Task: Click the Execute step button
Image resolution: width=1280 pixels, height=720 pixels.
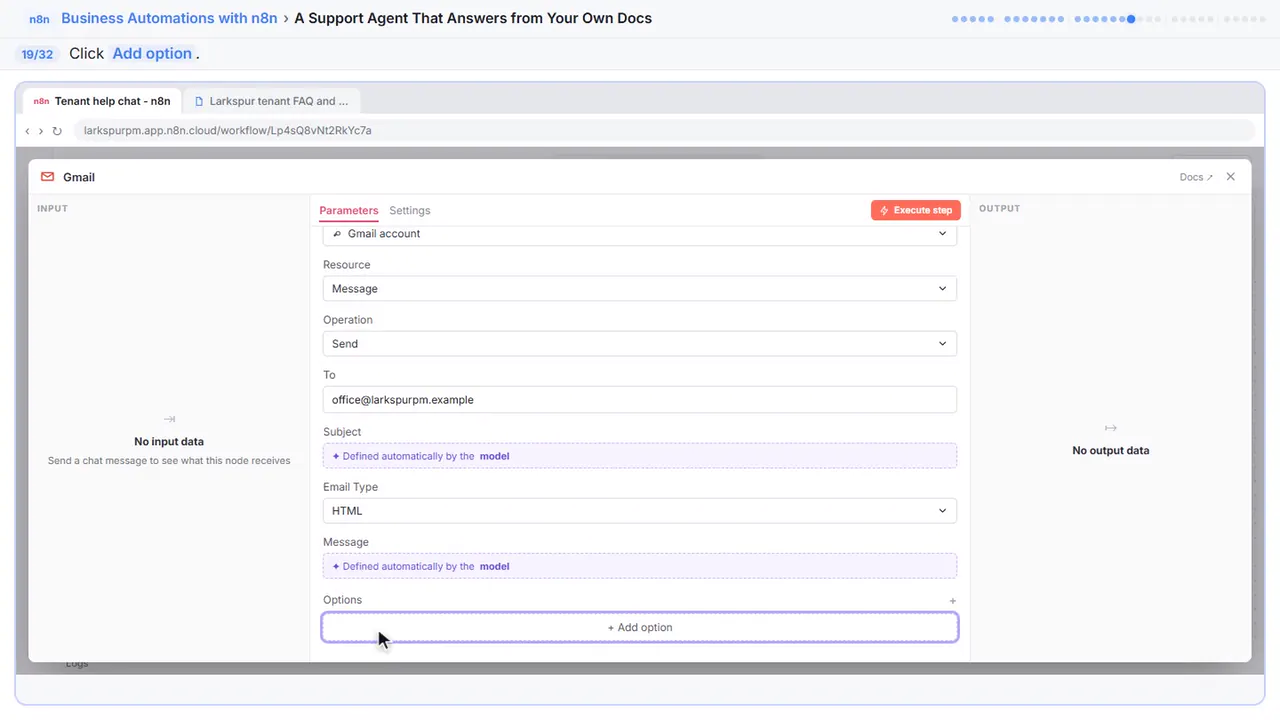Action: [x=916, y=211]
